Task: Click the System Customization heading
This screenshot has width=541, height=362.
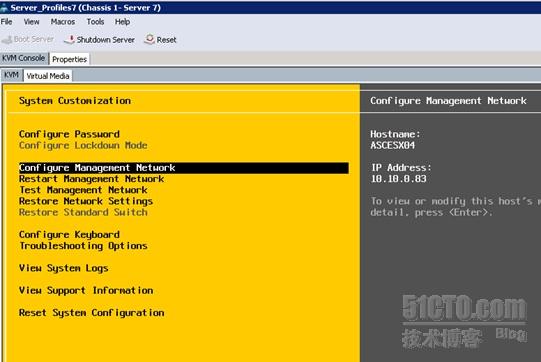Action: tap(75, 101)
